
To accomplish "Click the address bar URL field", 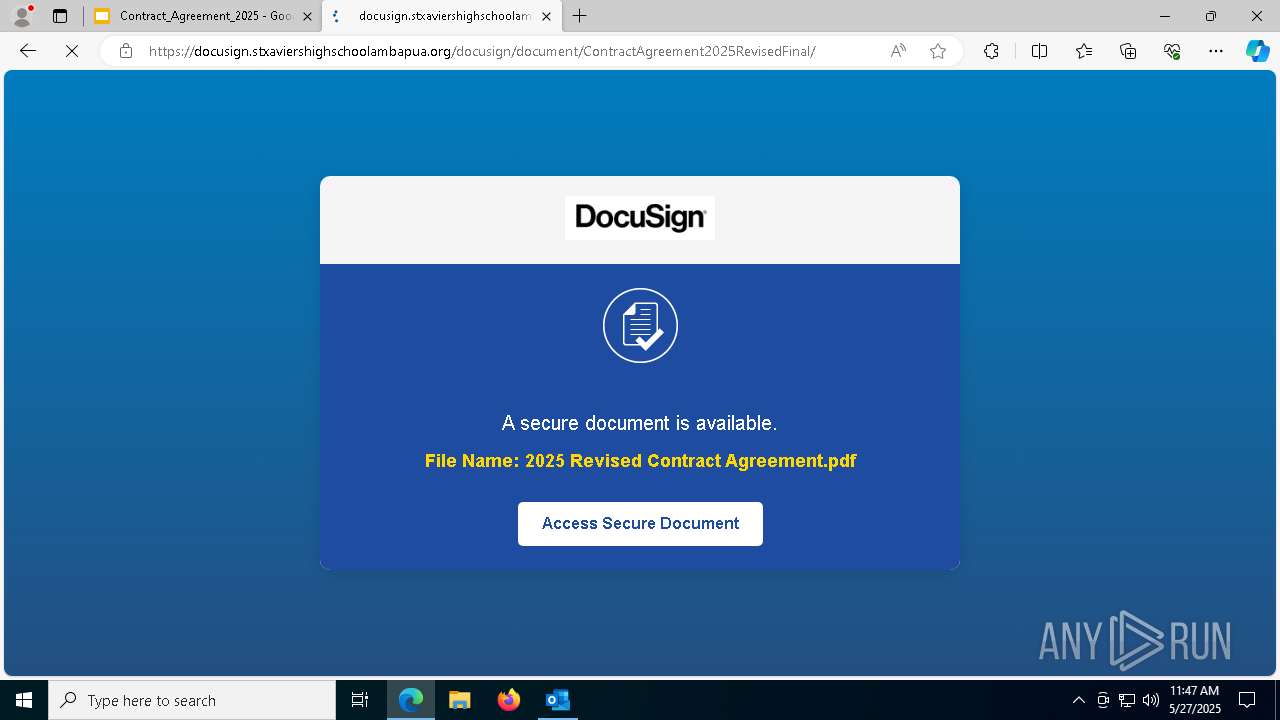I will click(x=482, y=51).
